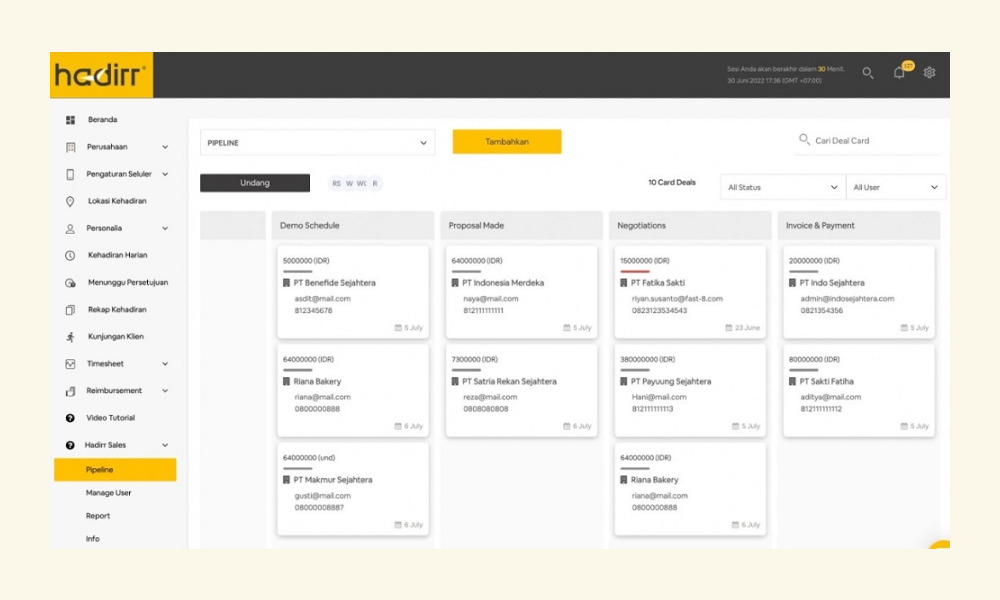
Task: Click Riana Bakery in Negotiations column
Action: click(654, 479)
